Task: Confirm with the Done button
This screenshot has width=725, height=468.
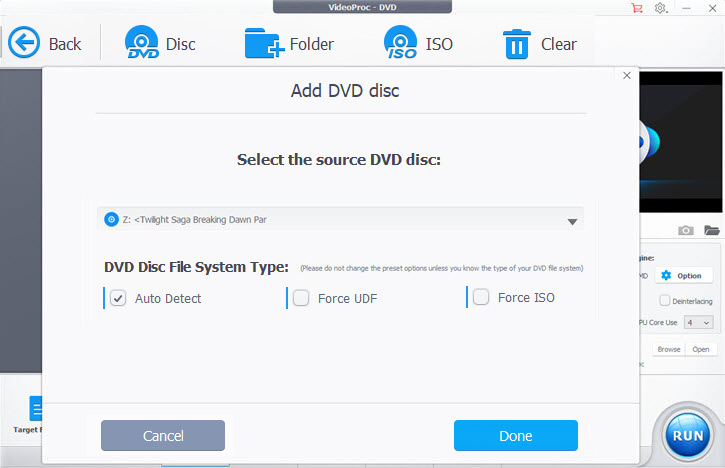Action: pos(515,436)
